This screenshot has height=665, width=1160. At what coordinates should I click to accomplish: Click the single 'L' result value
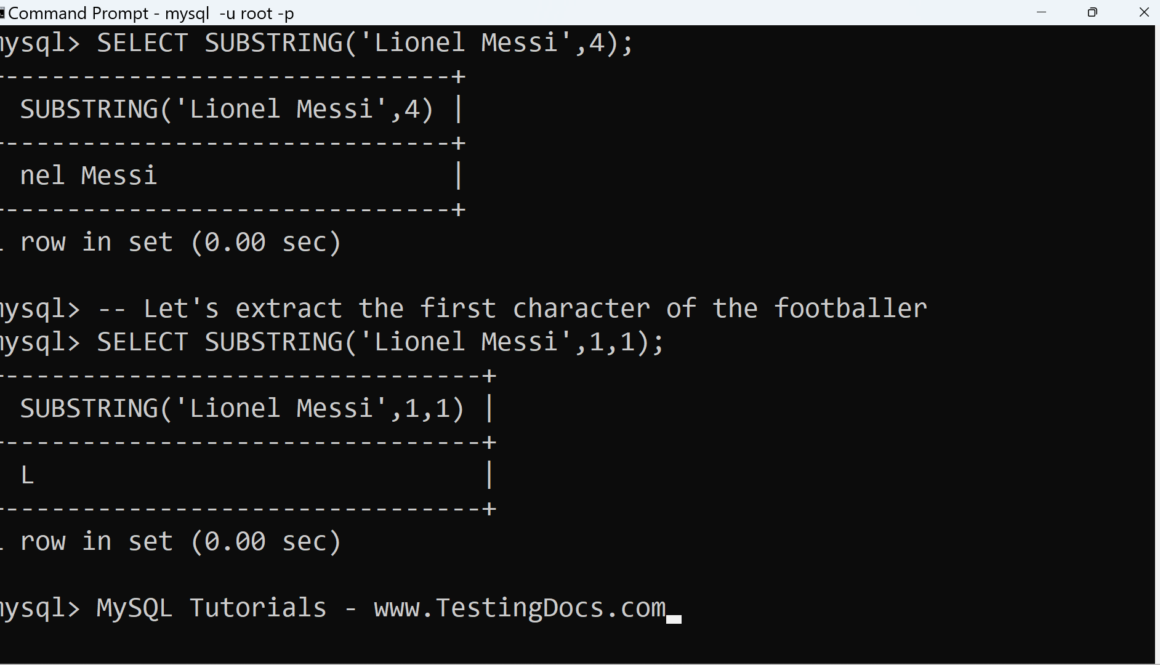pos(27,476)
